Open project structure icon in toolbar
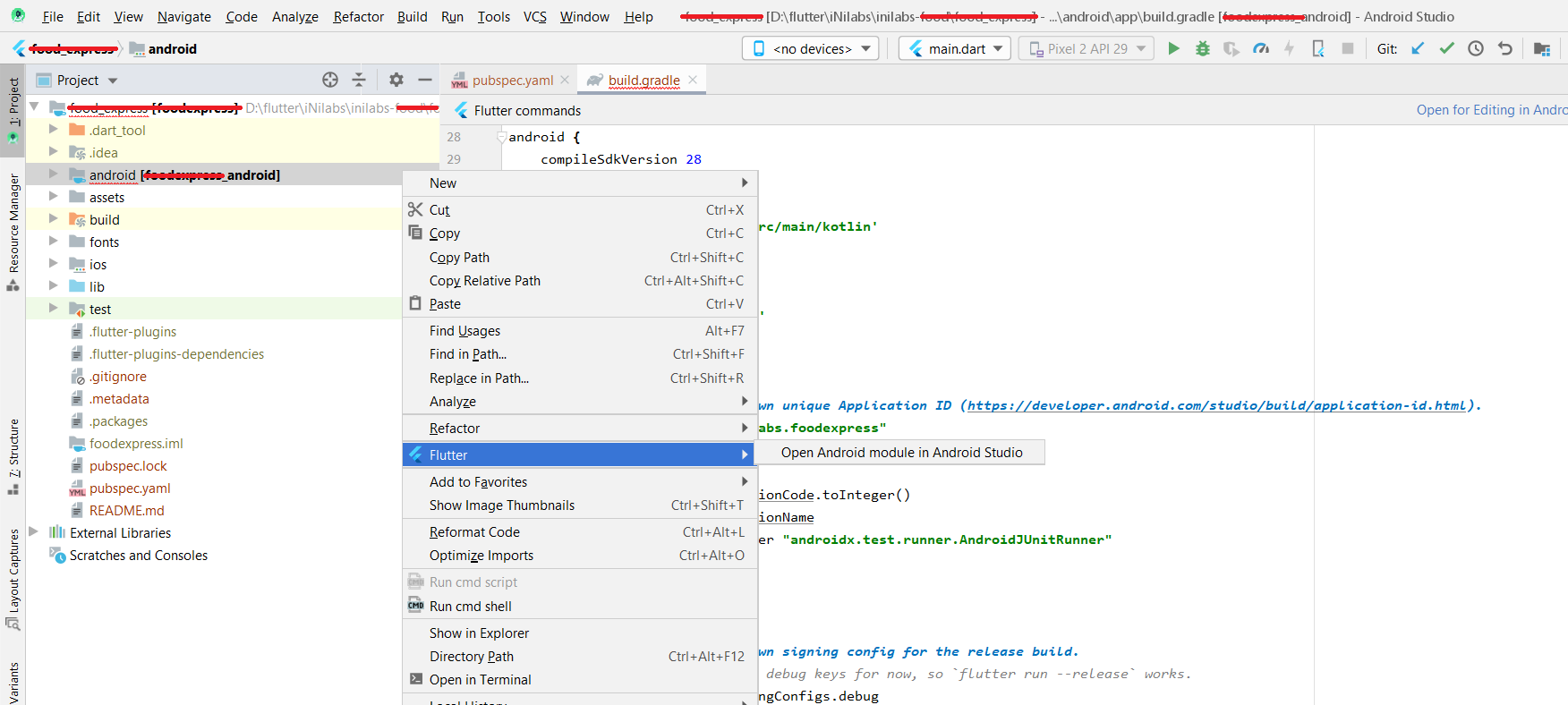The width and height of the screenshot is (1568, 705). [1542, 48]
